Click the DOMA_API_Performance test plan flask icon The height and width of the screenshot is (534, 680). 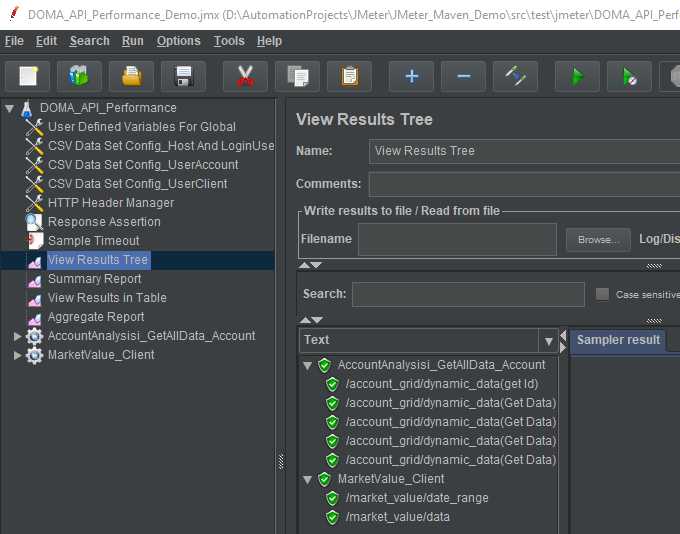click(27, 108)
